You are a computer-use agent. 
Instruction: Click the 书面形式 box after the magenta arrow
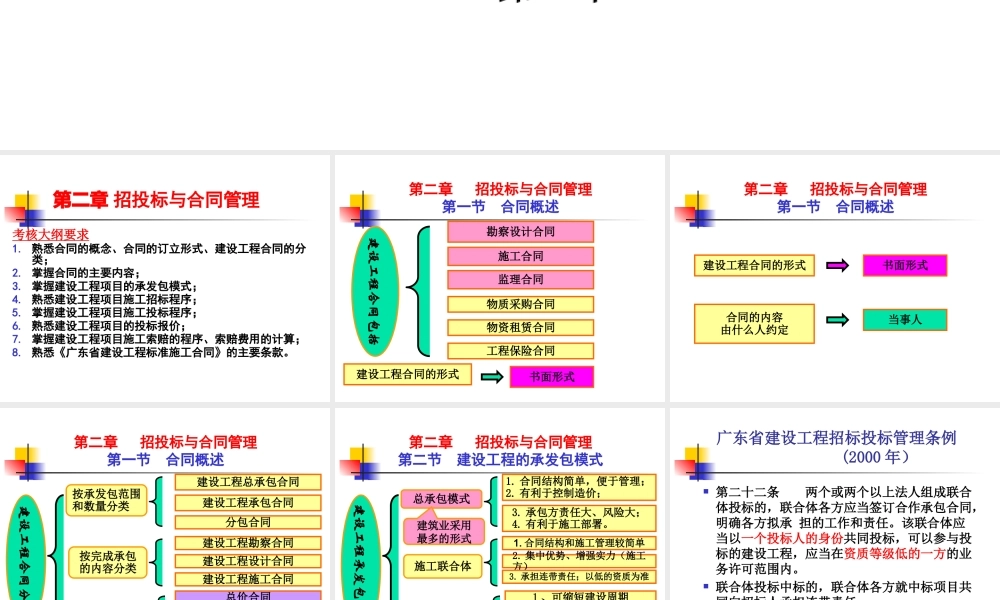pyautogui.click(x=905, y=265)
